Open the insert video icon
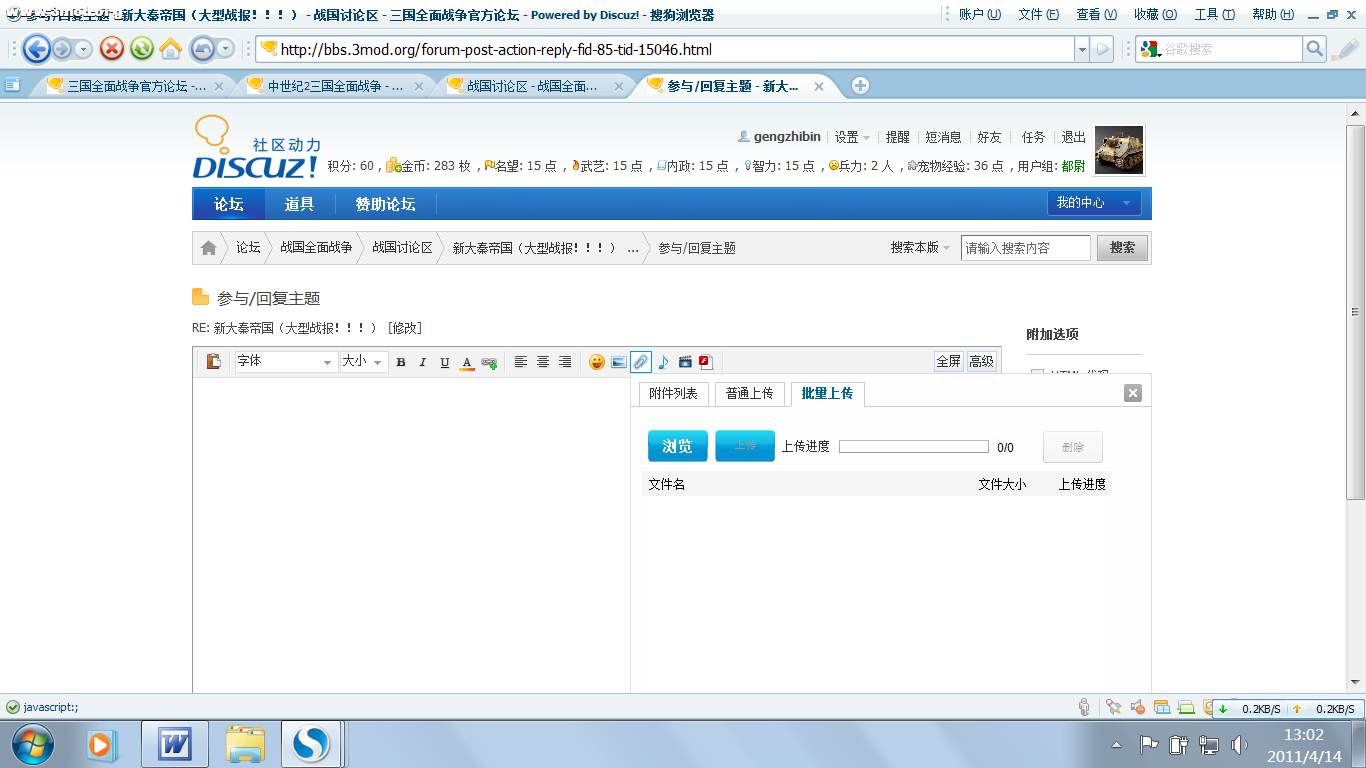Image resolution: width=1366 pixels, height=768 pixels. [684, 362]
